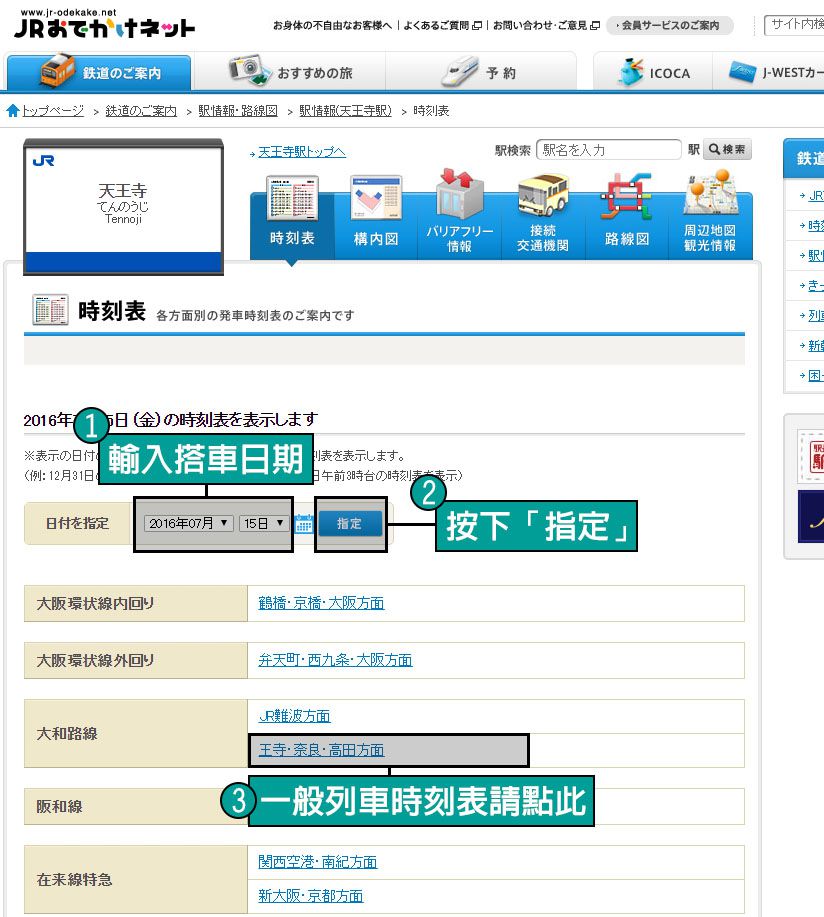
Task: Click the 検索 station search button
Action: pyautogui.click(x=727, y=150)
